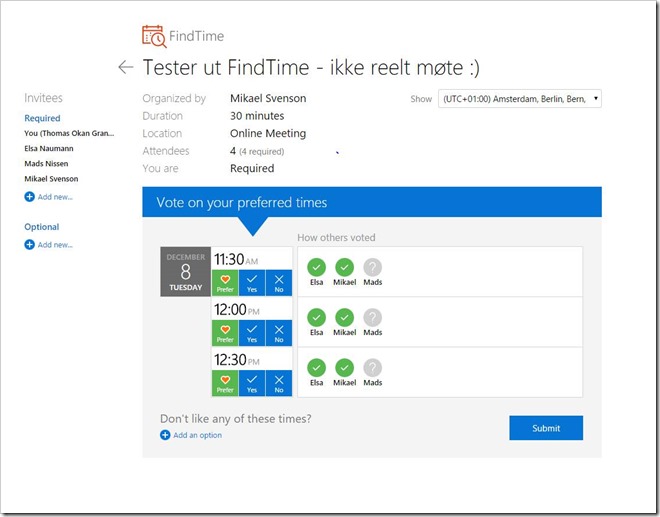Image resolution: width=660 pixels, height=517 pixels.
Task: Click the plus icon beside Add an option
Action: [x=165, y=435]
